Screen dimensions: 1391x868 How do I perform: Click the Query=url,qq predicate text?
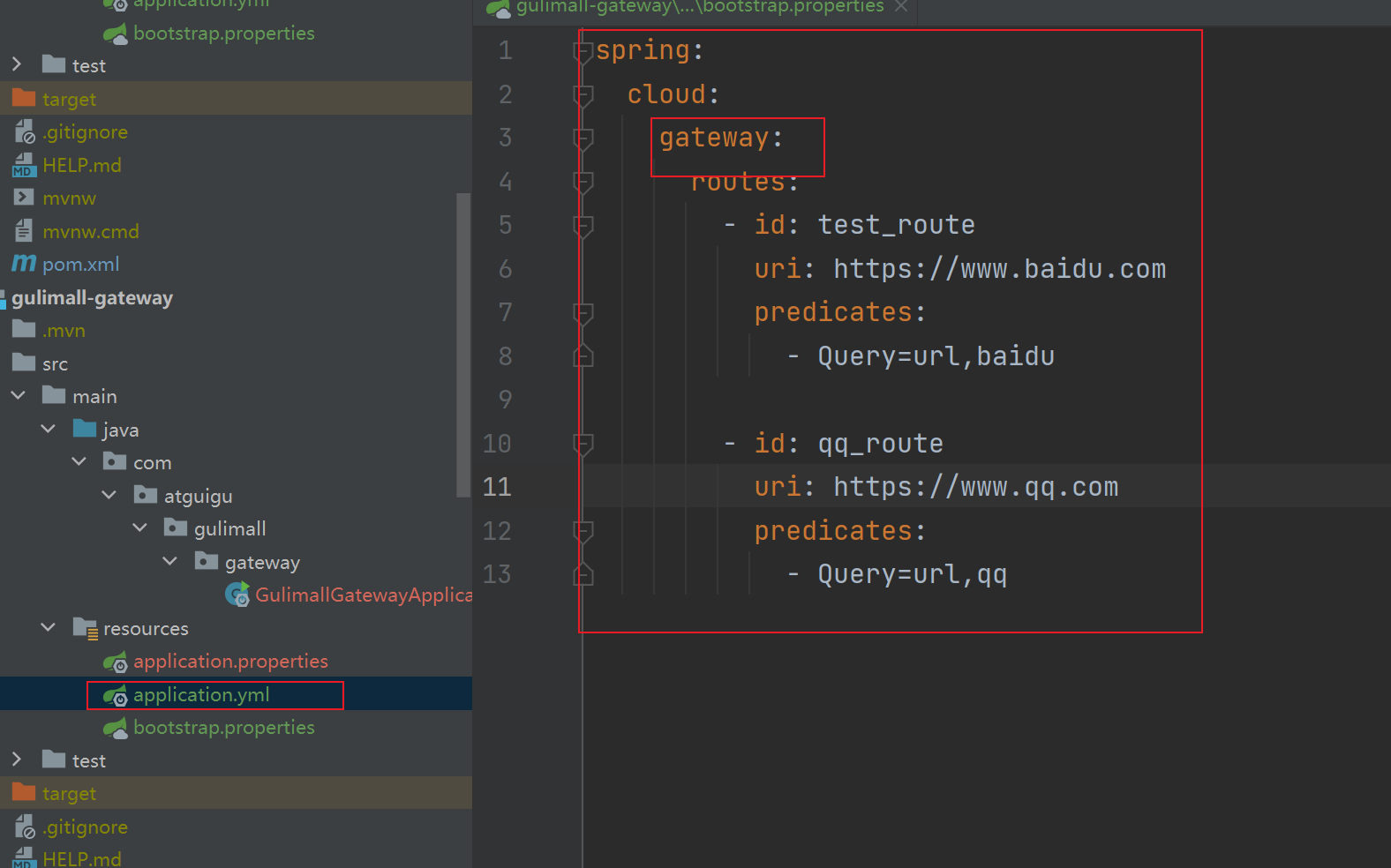tap(913, 574)
